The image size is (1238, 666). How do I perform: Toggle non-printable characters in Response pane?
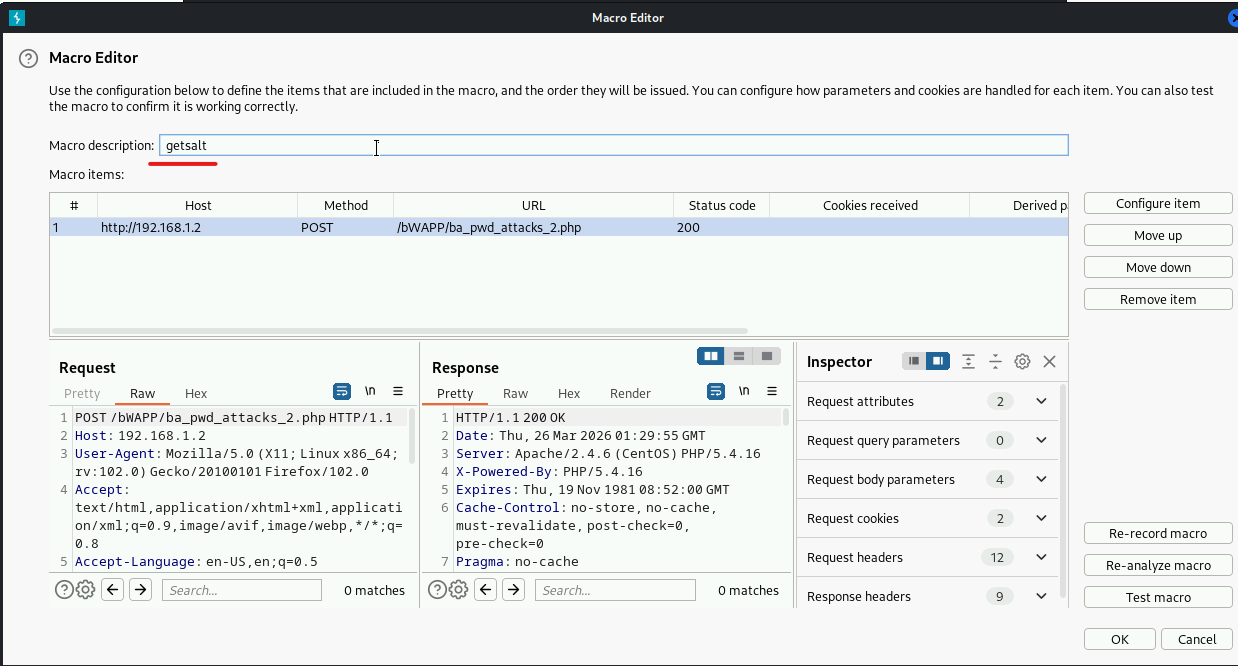(744, 391)
